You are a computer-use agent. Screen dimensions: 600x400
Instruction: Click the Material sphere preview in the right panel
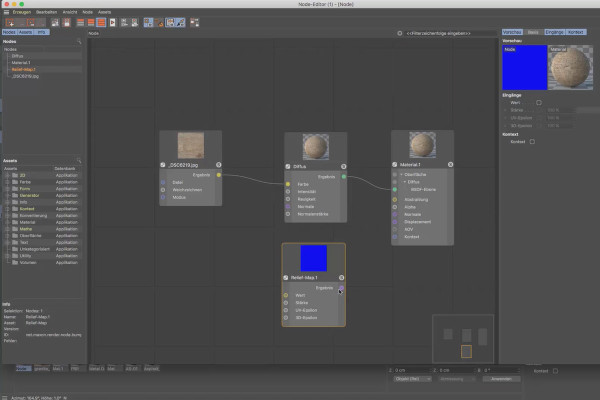tap(571, 68)
